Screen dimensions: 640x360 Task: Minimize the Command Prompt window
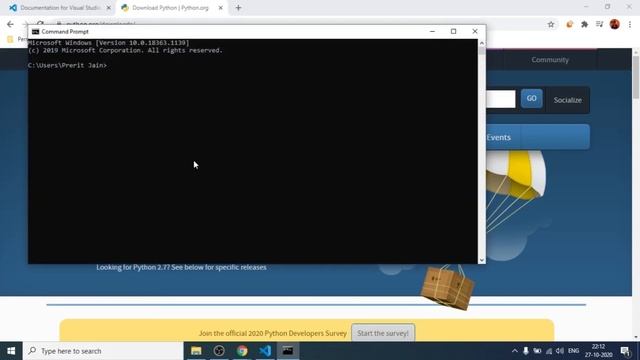pyautogui.click(x=432, y=31)
